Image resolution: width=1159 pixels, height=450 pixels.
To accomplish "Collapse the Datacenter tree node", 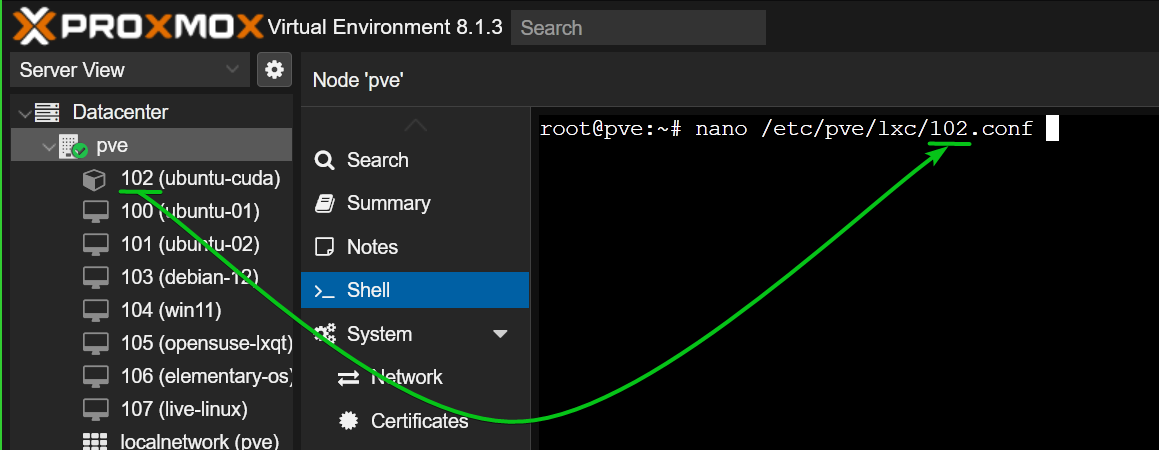I will pos(26,113).
